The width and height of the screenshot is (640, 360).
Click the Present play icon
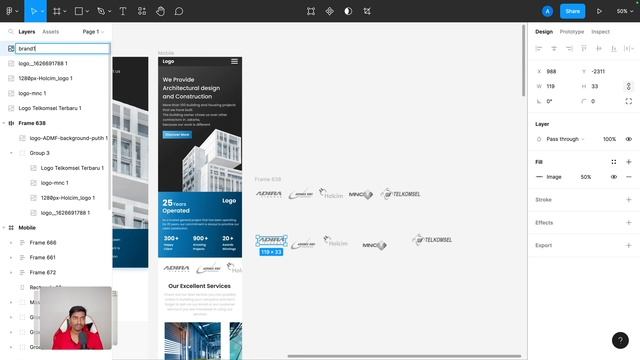(599, 11)
